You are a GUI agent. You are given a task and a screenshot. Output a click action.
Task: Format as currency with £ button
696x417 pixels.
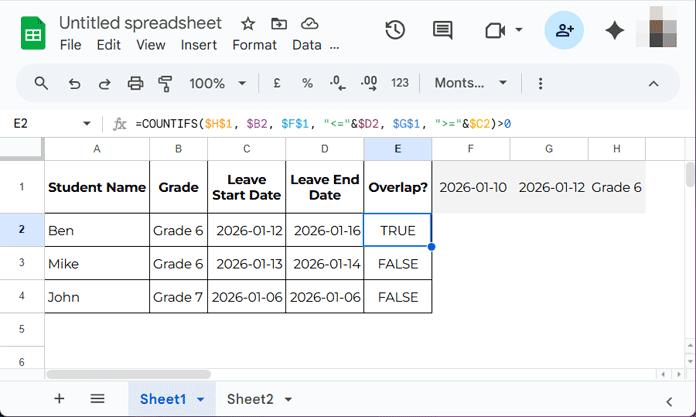pyautogui.click(x=277, y=83)
